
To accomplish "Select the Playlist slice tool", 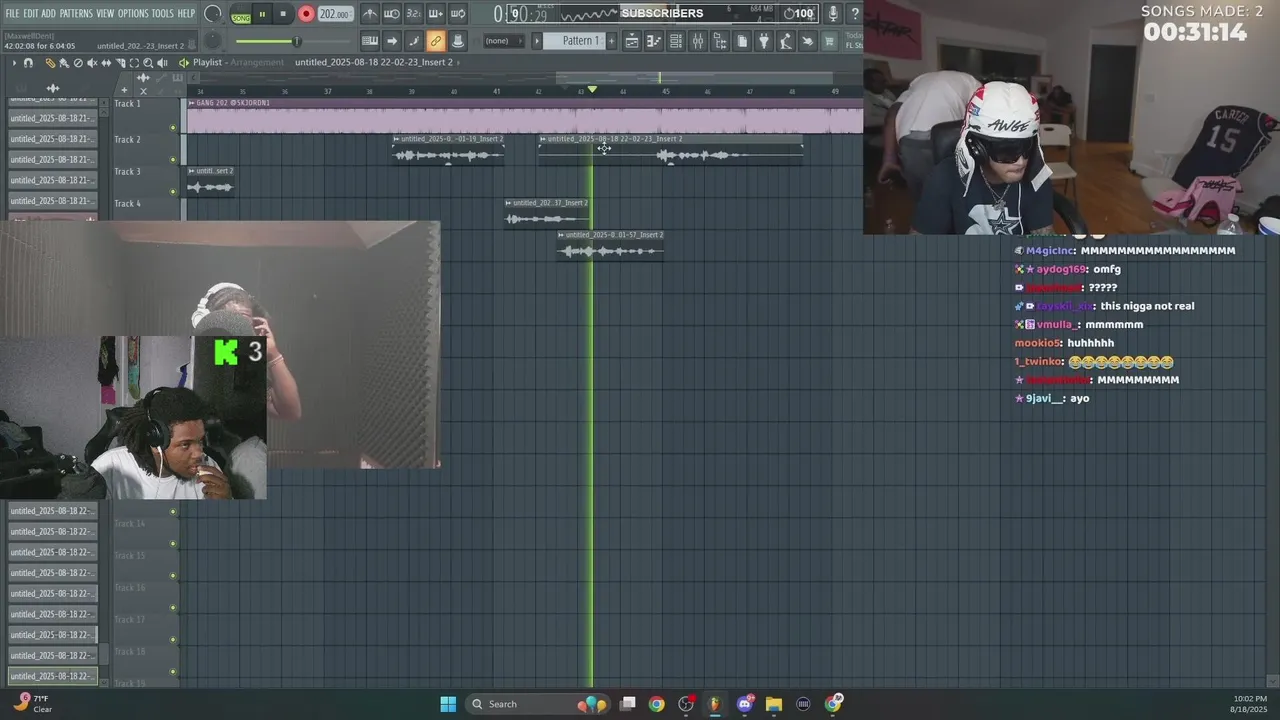I will pyautogui.click(x=120, y=62).
